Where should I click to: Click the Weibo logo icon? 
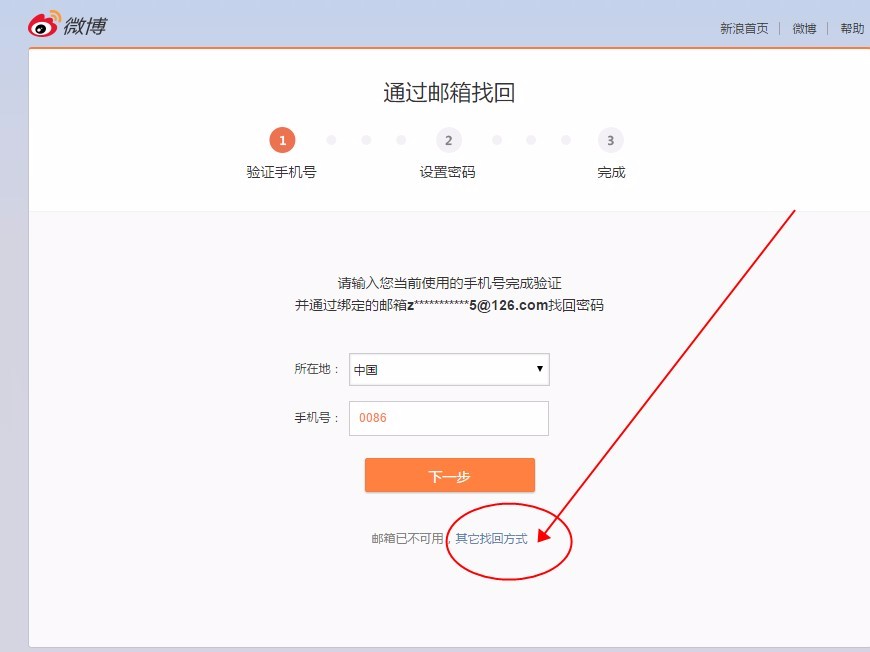click(44, 23)
